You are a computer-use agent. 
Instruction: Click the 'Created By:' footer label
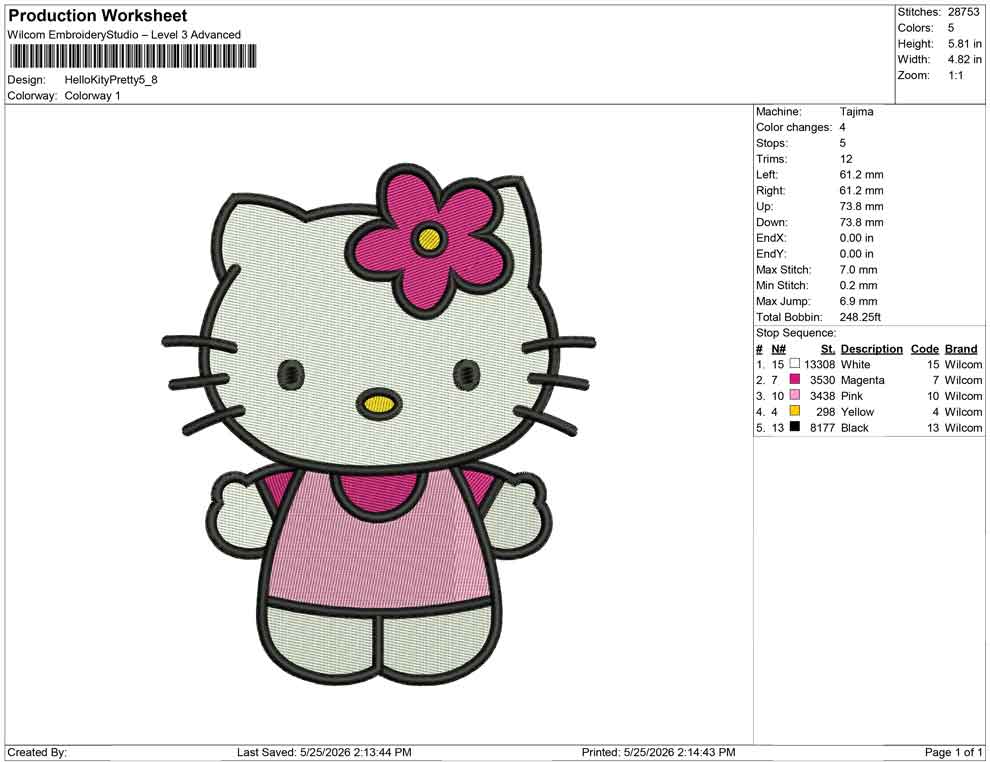37,752
